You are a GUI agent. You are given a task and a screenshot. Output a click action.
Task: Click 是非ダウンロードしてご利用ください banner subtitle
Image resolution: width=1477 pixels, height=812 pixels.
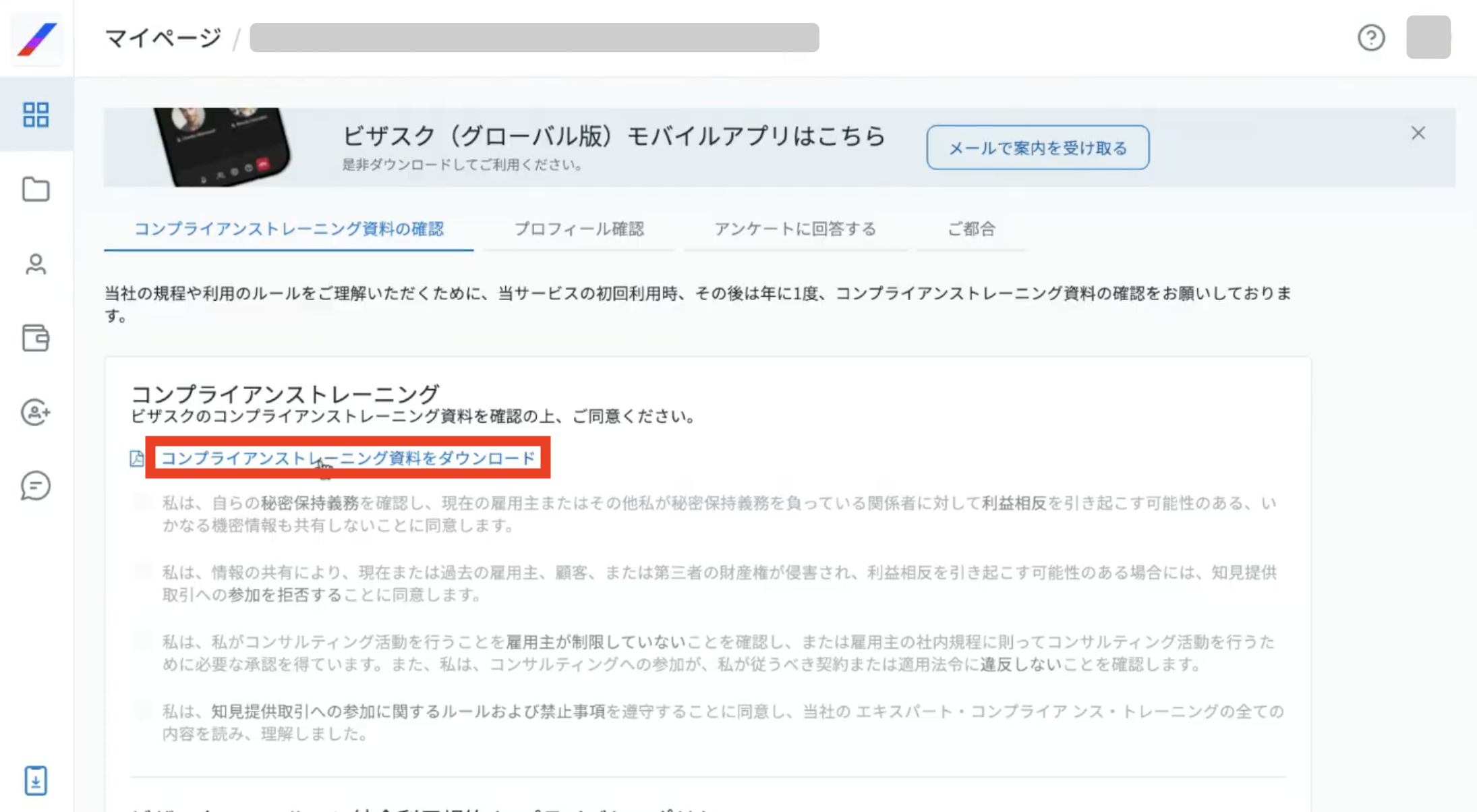point(463,165)
